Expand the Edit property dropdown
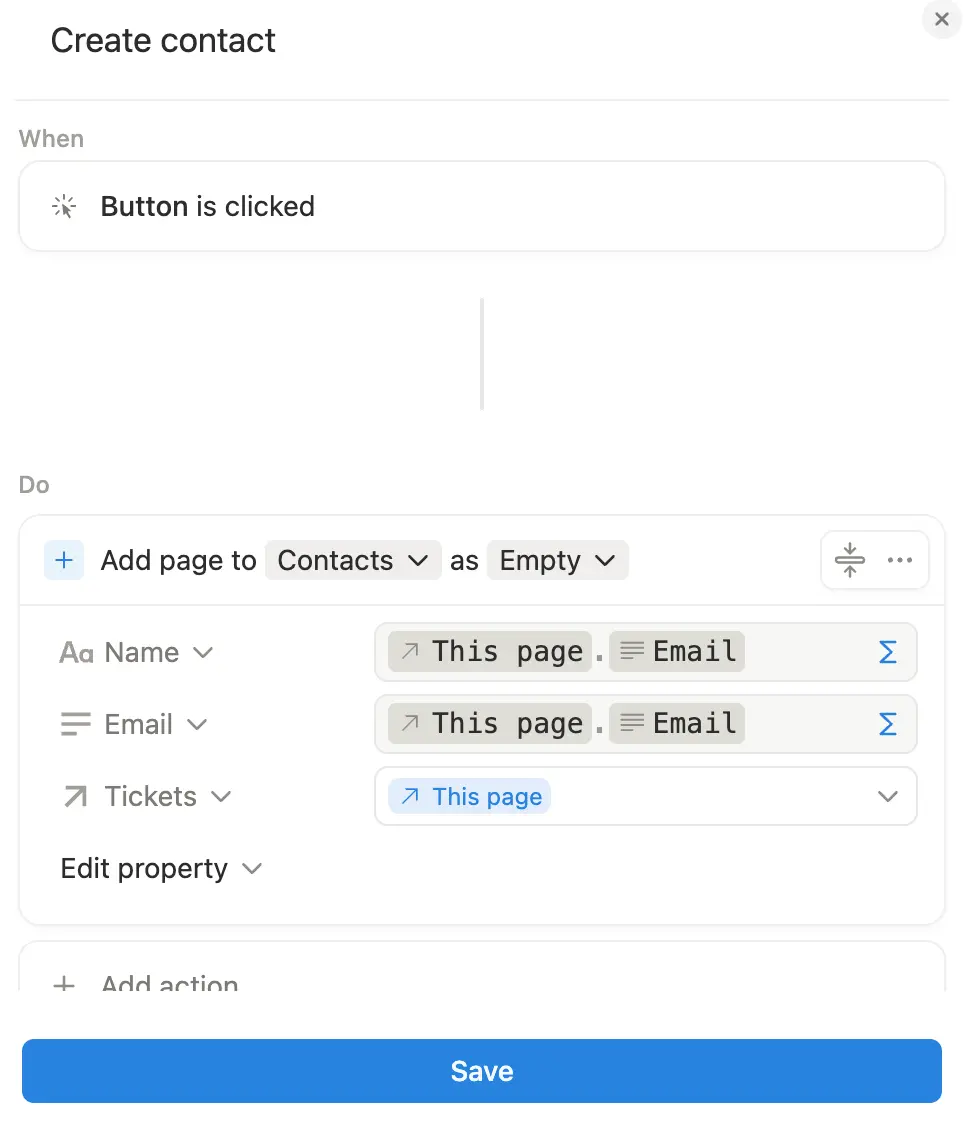The width and height of the screenshot is (968, 1127). pyautogui.click(x=251, y=869)
